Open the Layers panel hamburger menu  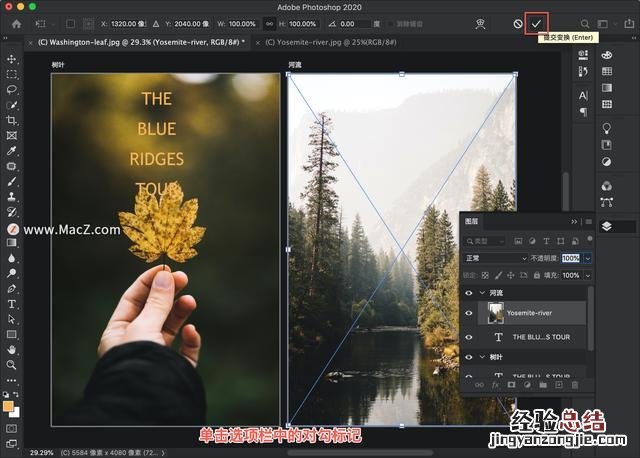click(589, 221)
